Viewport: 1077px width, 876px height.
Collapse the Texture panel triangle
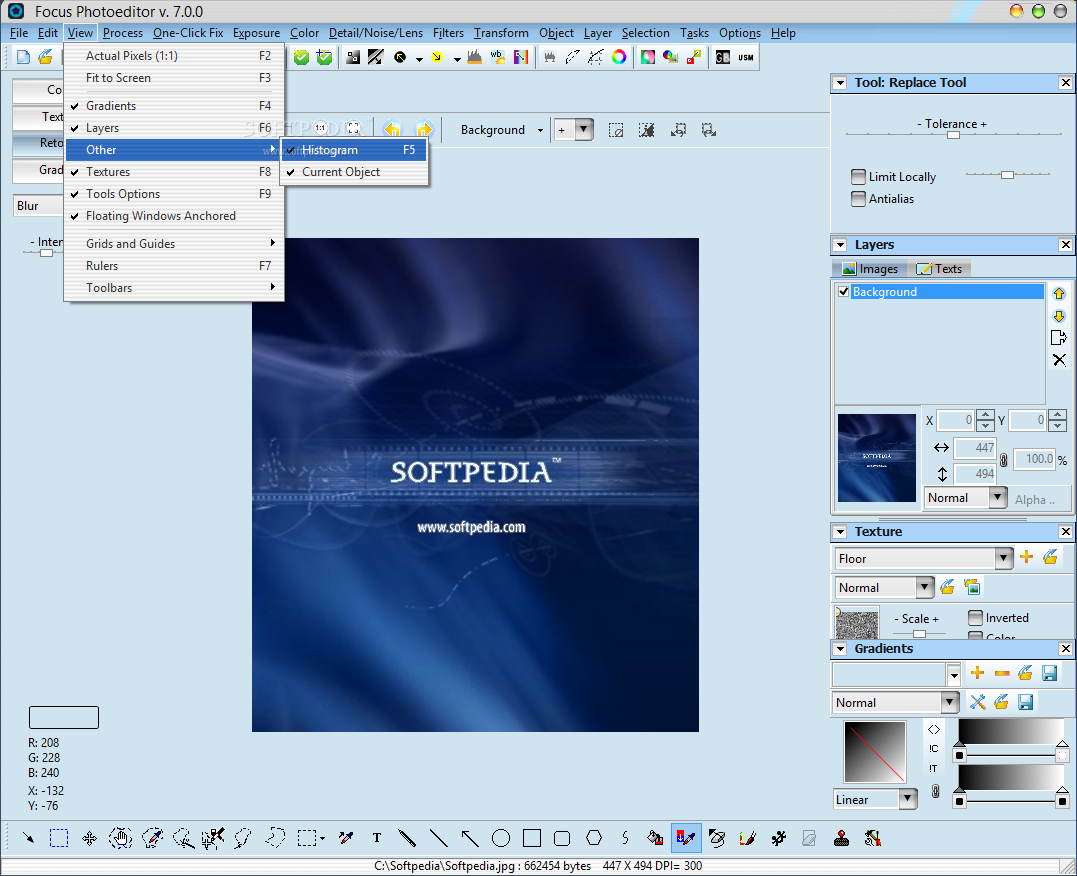pos(839,532)
